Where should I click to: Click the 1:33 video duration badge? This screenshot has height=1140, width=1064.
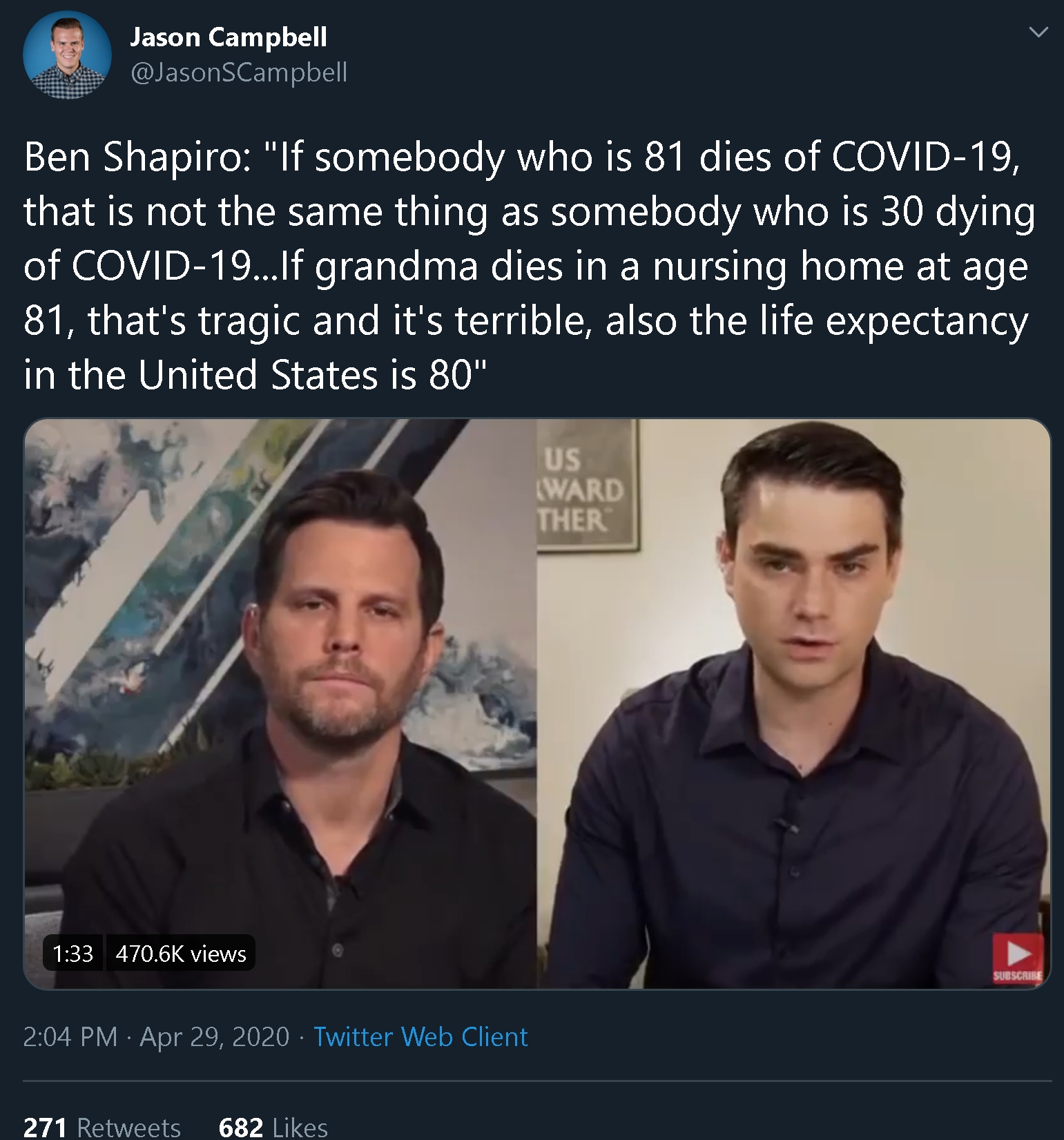(x=72, y=954)
